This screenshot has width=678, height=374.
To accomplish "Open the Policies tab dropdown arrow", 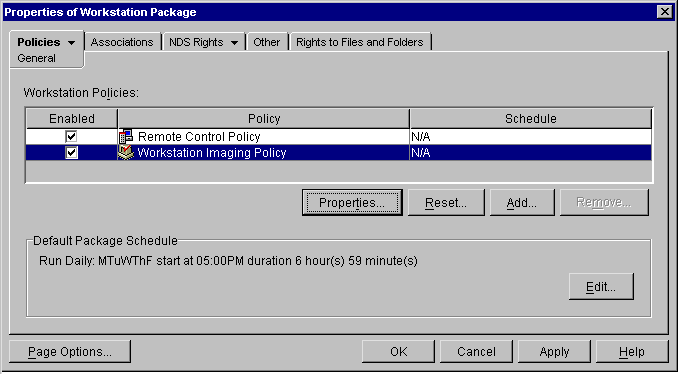I will 71,43.
